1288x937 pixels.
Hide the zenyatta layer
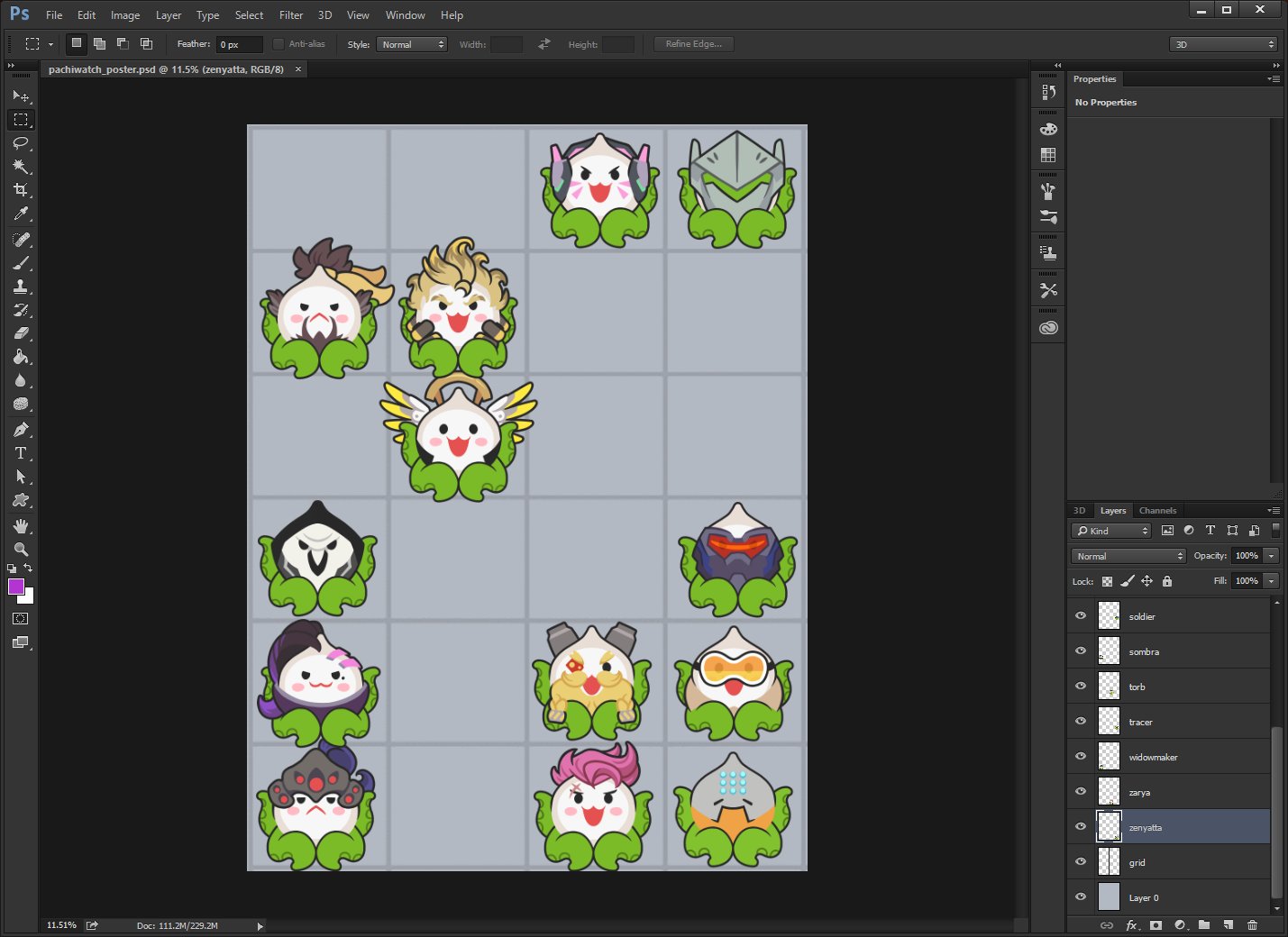click(x=1081, y=827)
